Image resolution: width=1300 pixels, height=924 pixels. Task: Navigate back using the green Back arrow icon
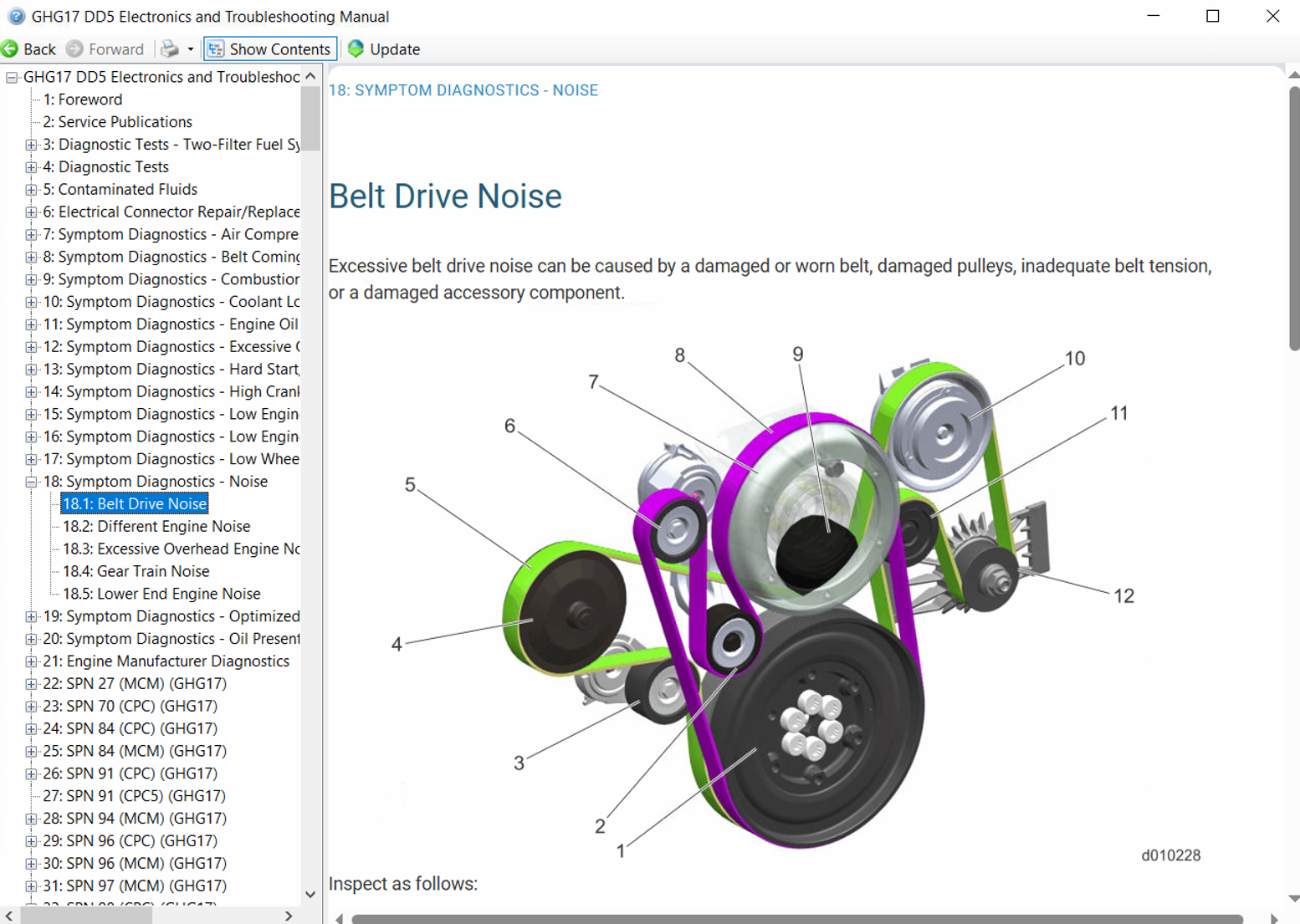pos(9,48)
